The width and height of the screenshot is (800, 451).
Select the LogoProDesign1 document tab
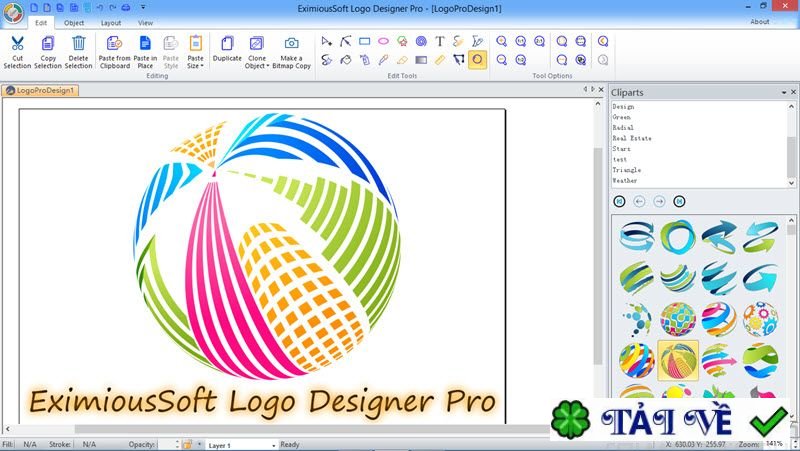click(40, 90)
